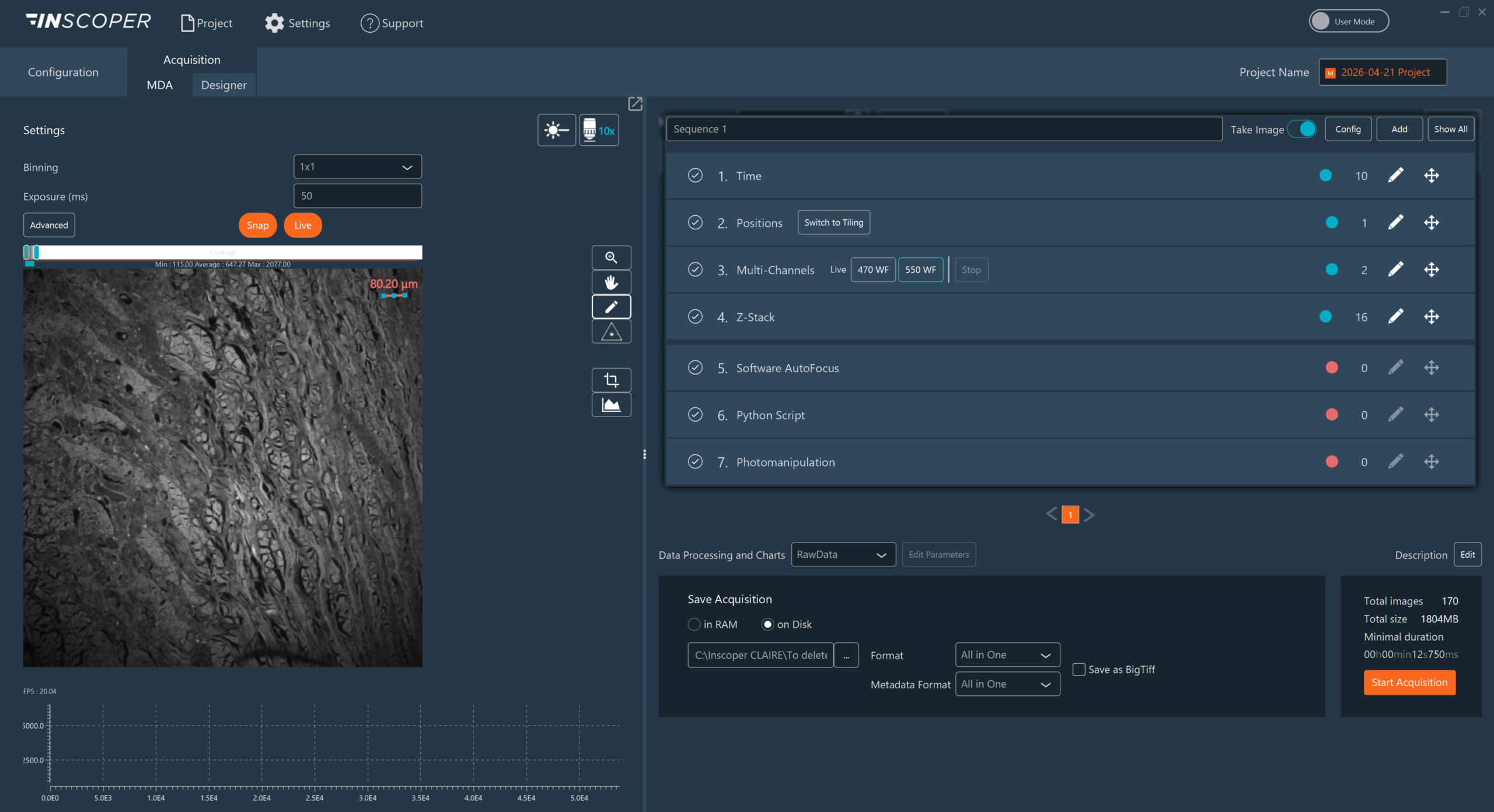This screenshot has width=1494, height=812.
Task: Grab Software AutoFocus move handle
Action: (1432, 367)
